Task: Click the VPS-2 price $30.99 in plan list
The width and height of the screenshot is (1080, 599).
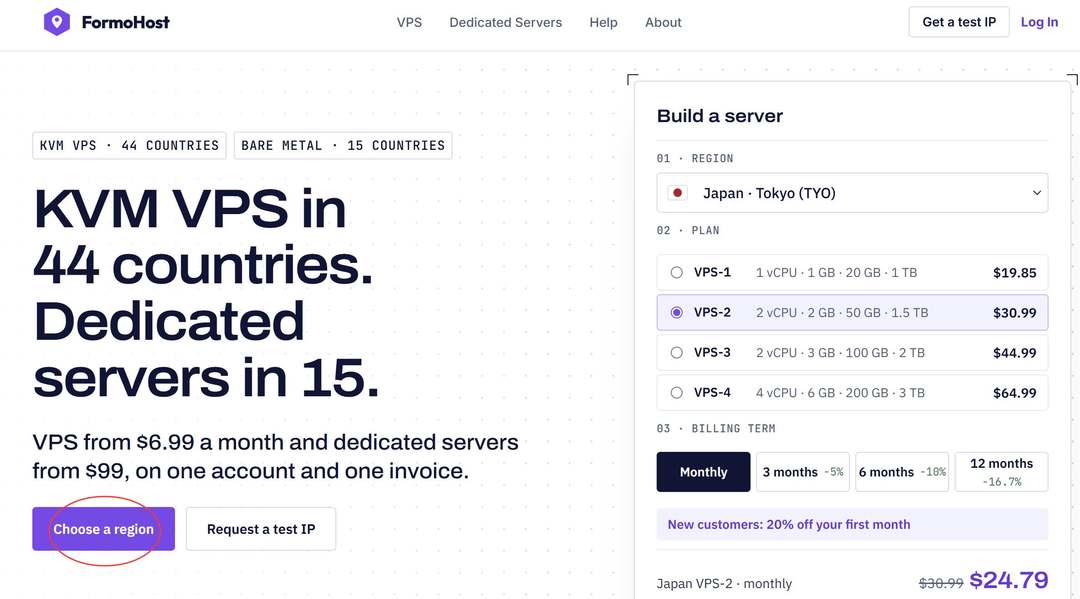Action: point(1015,313)
